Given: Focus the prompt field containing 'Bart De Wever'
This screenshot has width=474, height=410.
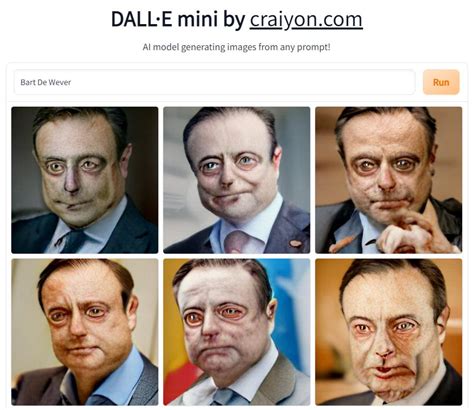Looking at the screenshot, I should click(x=214, y=82).
